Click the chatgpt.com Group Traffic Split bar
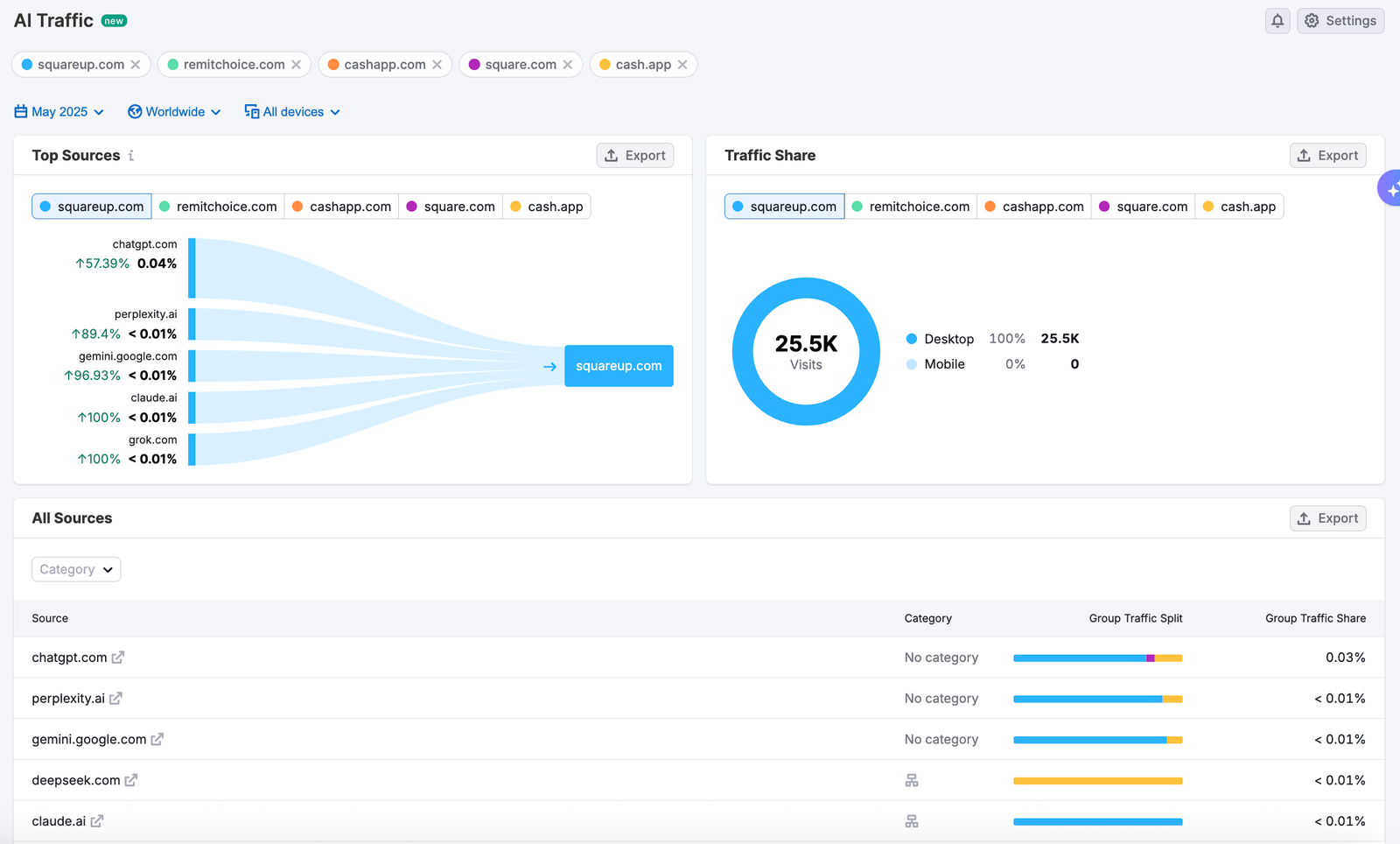Image resolution: width=1400 pixels, height=844 pixels. (1097, 658)
